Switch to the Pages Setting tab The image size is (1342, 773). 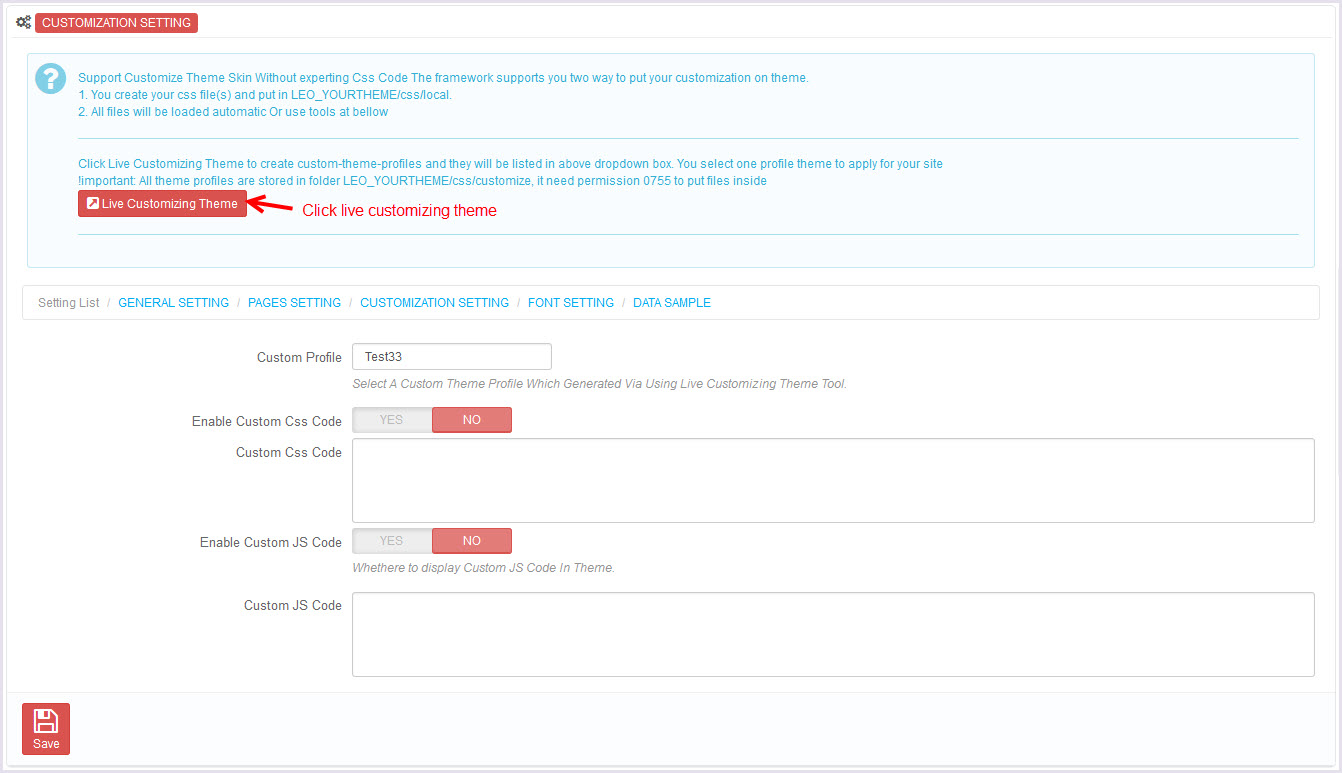[x=294, y=303]
